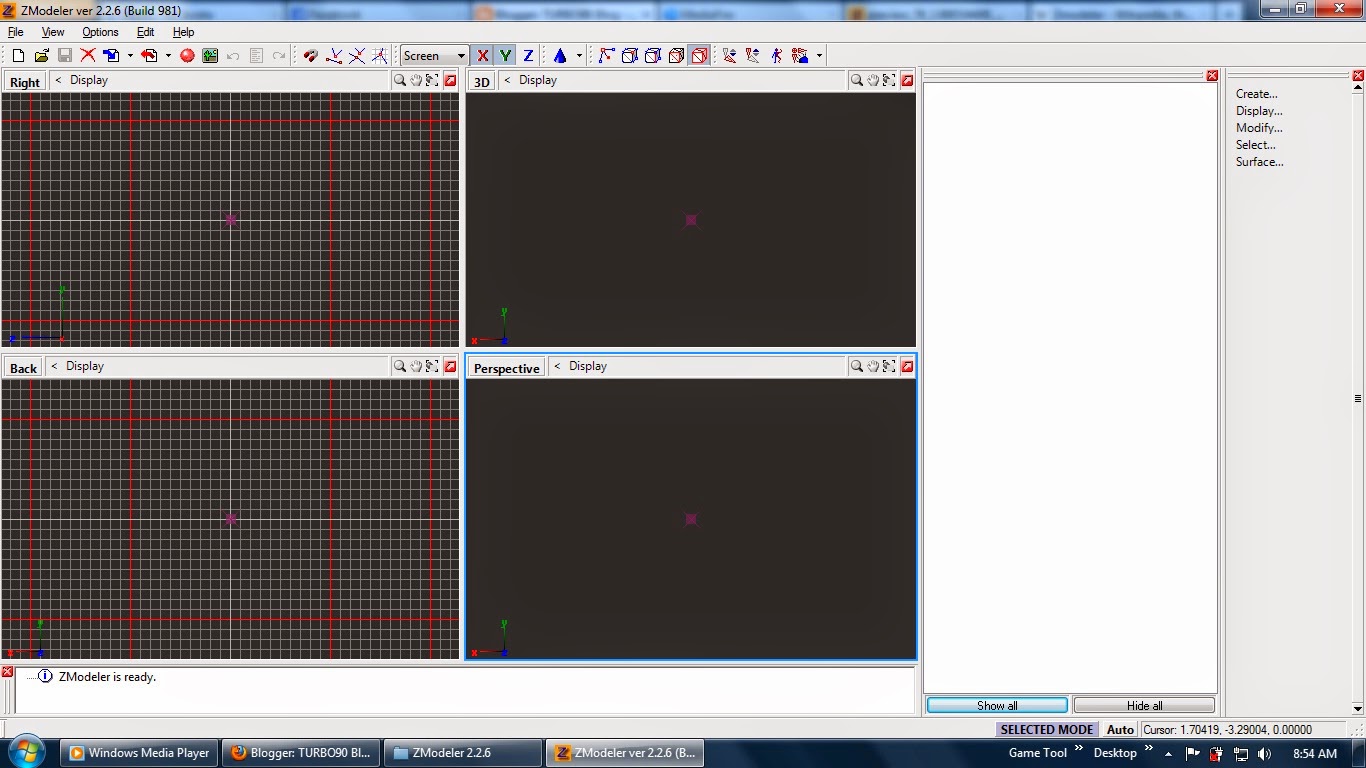Open the Options menu

click(100, 32)
